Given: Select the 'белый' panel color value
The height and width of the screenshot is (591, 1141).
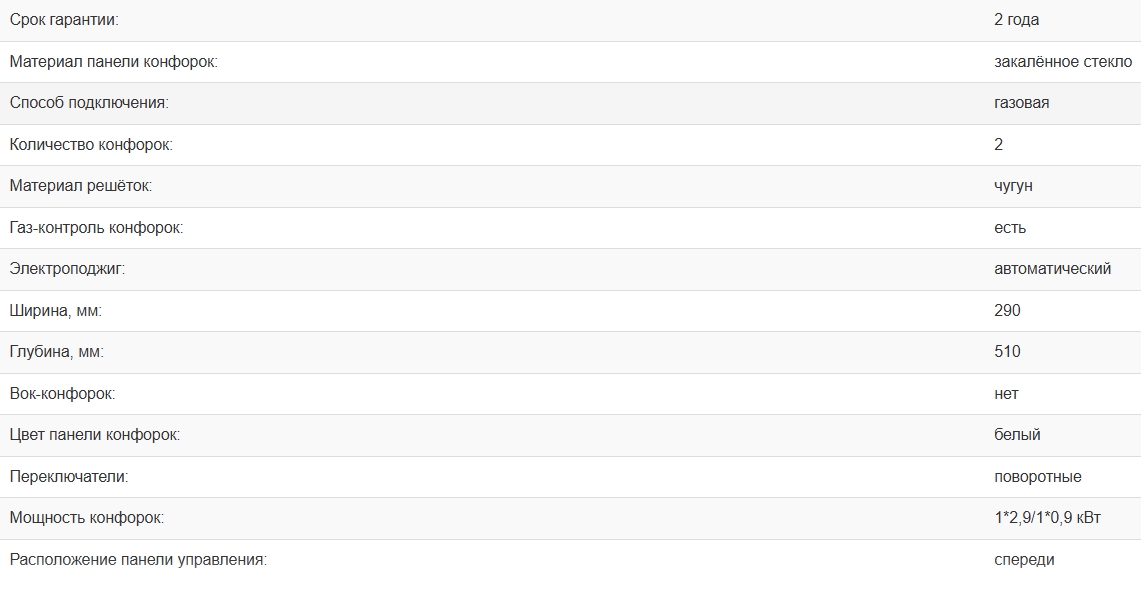Looking at the screenshot, I should [1017, 435].
